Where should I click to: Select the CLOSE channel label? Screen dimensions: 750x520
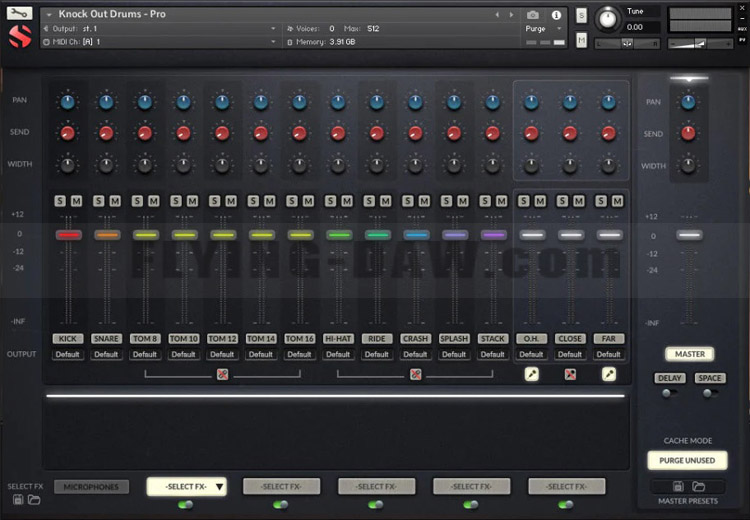[x=570, y=339]
